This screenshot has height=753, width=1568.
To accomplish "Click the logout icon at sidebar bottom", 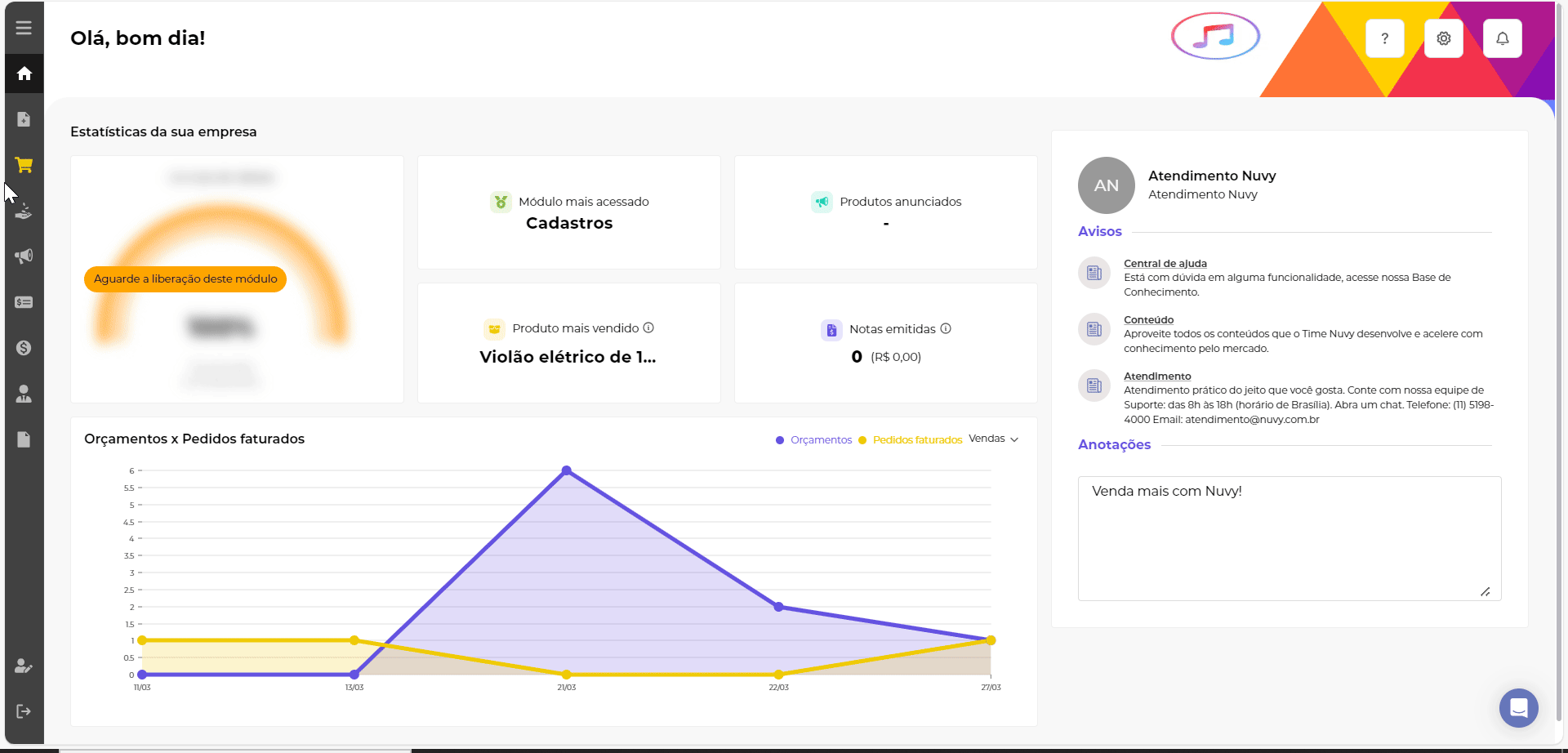I will tap(24, 711).
